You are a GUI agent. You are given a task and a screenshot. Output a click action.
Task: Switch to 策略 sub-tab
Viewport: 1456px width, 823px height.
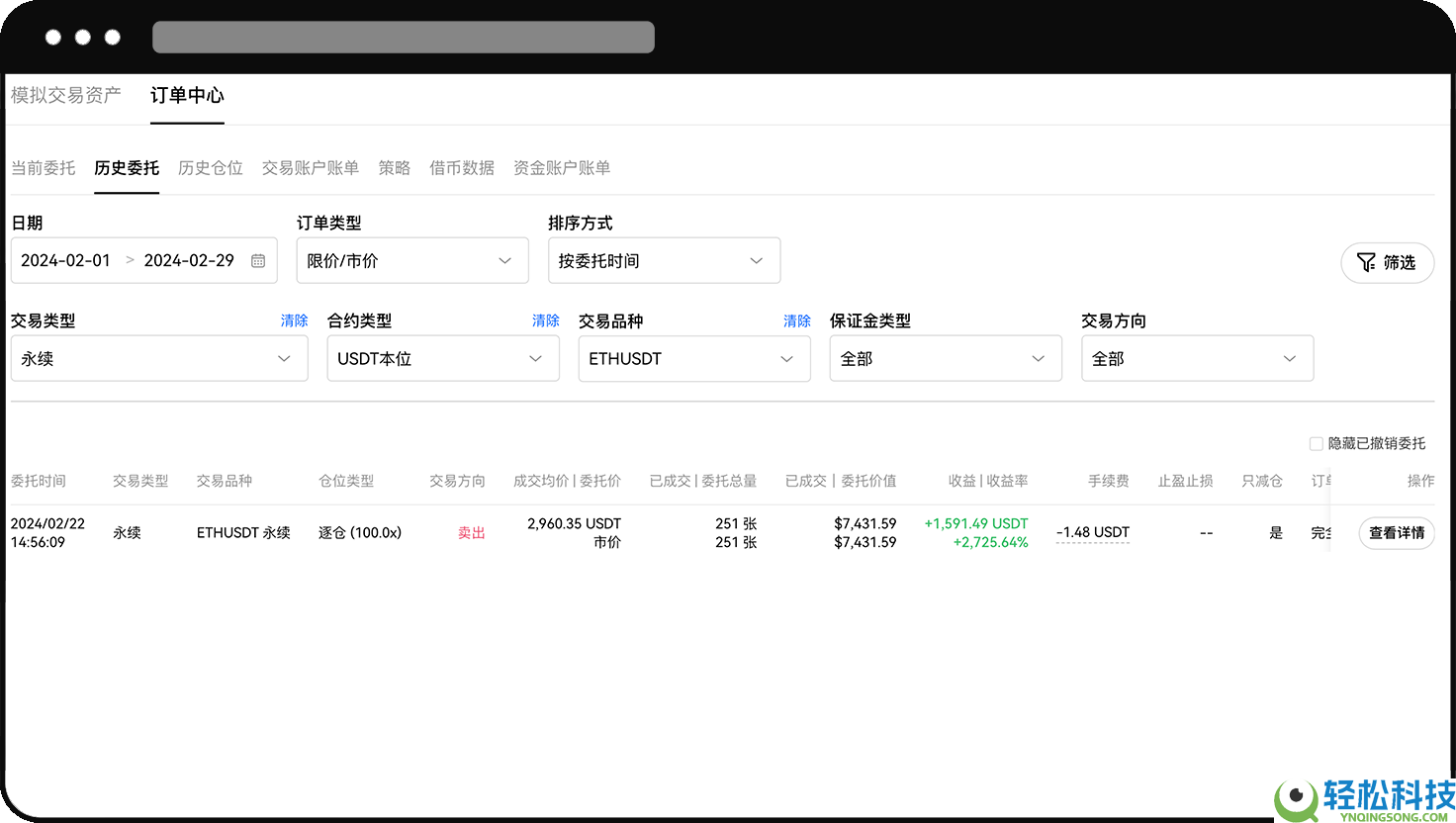pos(395,168)
